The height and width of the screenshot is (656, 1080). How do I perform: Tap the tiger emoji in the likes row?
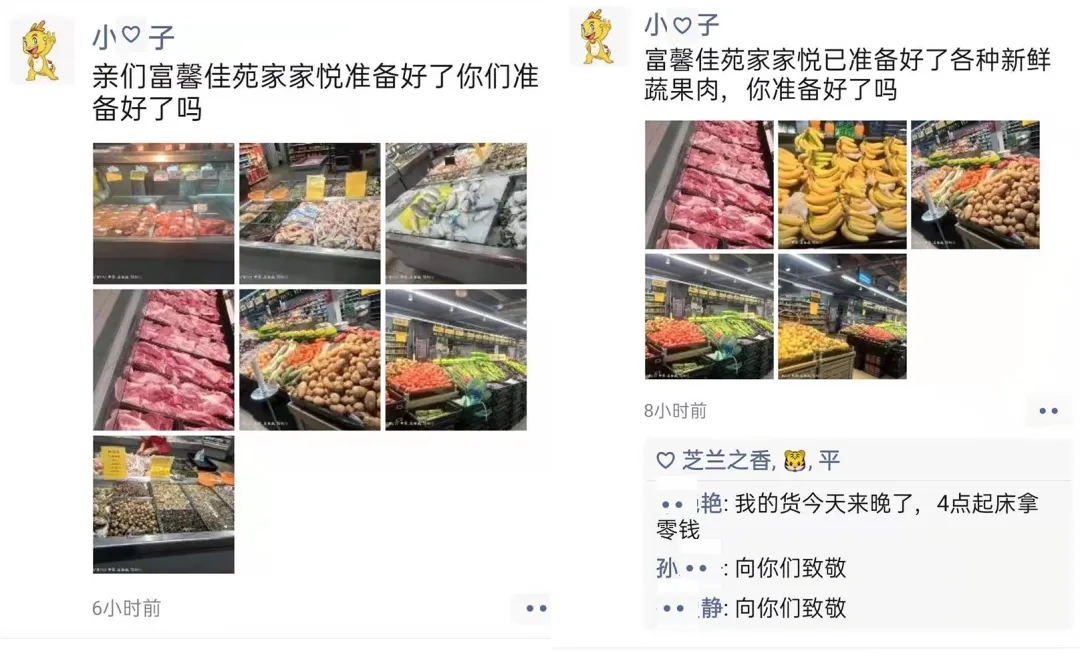click(794, 460)
